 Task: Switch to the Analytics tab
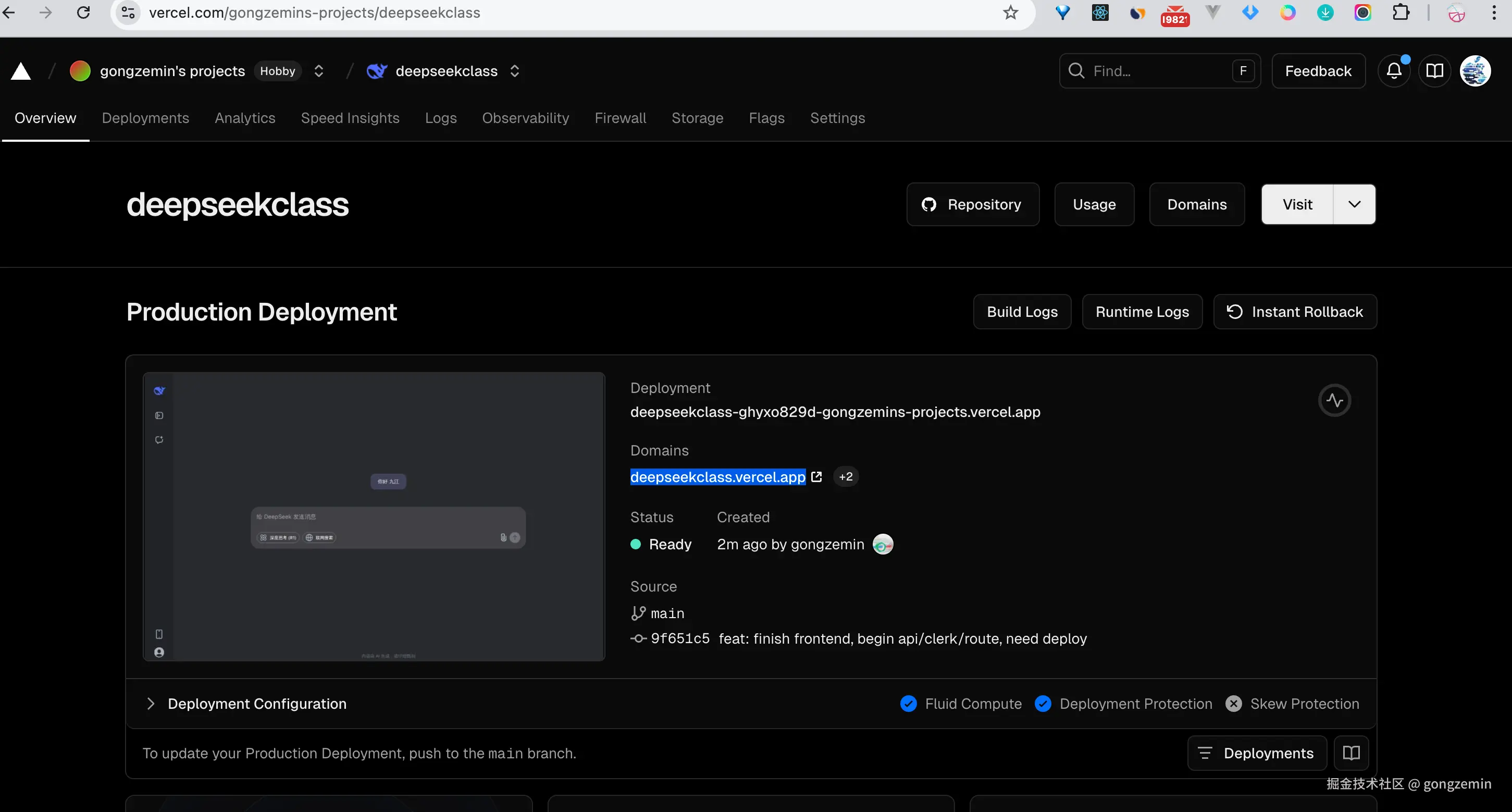(x=245, y=118)
